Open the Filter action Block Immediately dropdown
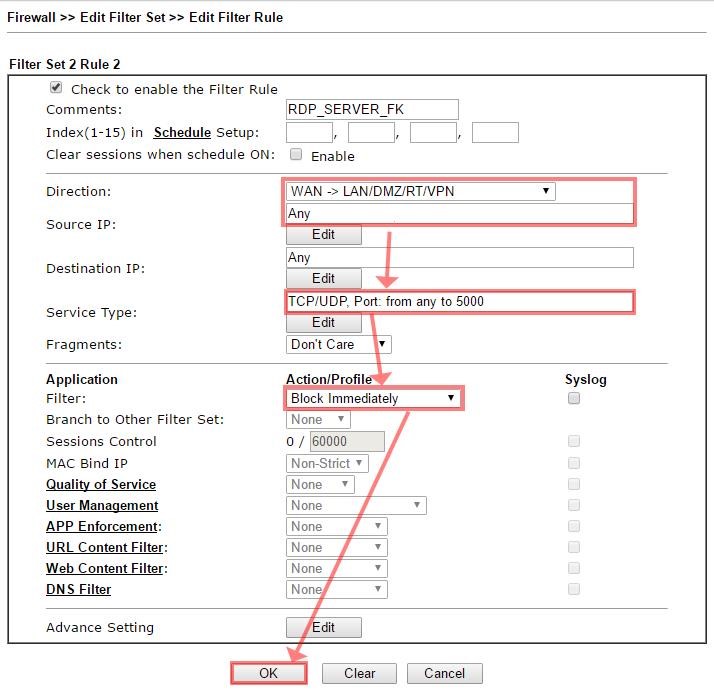The width and height of the screenshot is (714, 691). point(373,398)
